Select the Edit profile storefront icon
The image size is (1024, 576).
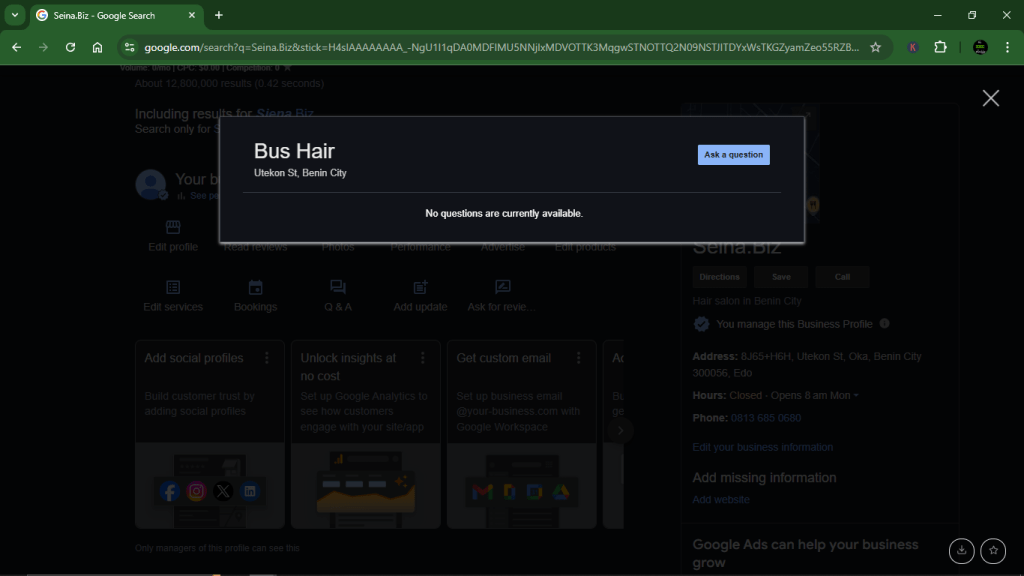[172, 226]
